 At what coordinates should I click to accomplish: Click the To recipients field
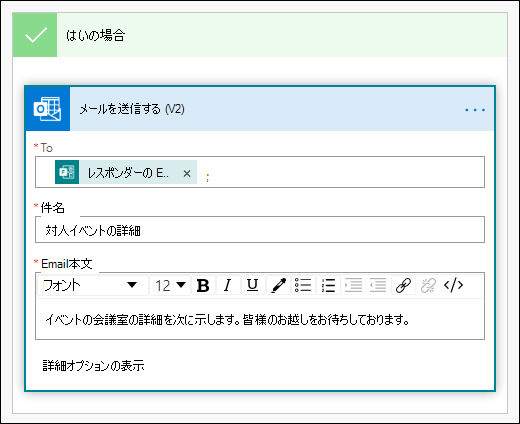coord(260,172)
